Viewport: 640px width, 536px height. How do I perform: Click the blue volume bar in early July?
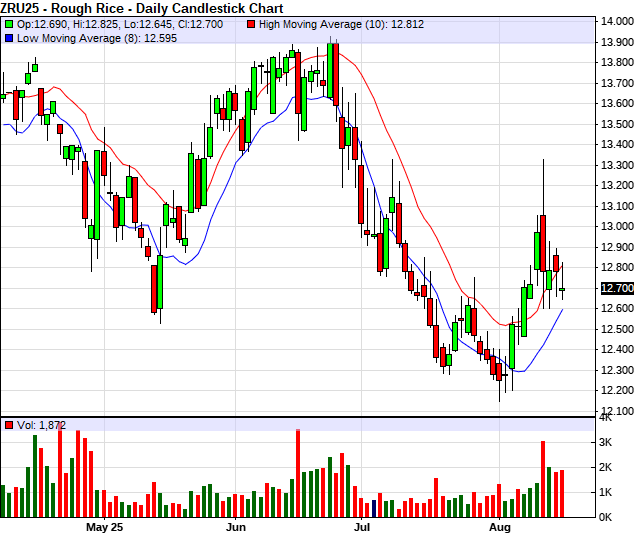374,508
